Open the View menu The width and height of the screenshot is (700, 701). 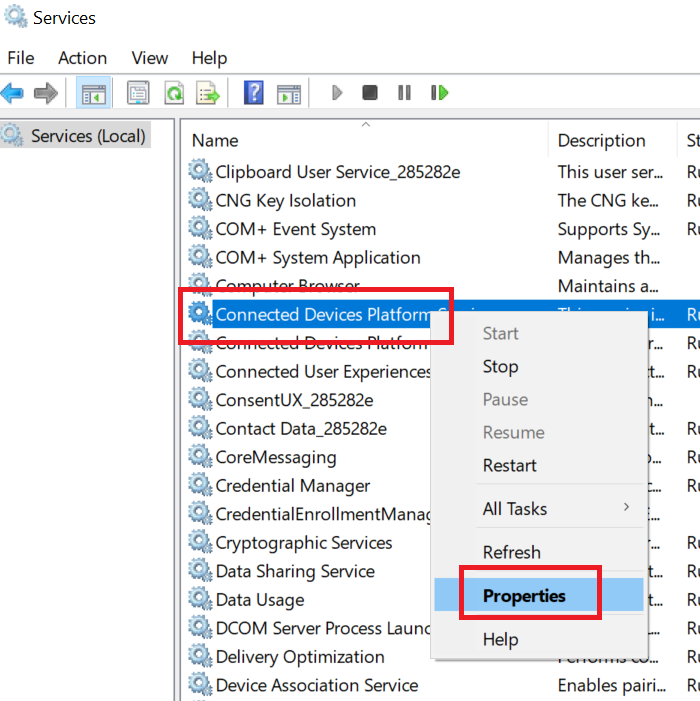coord(150,58)
